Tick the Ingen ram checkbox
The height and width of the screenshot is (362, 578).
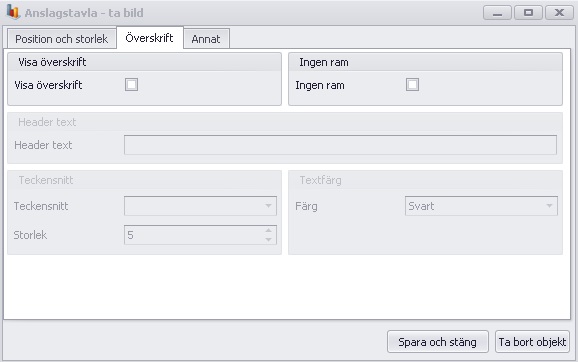(x=412, y=85)
